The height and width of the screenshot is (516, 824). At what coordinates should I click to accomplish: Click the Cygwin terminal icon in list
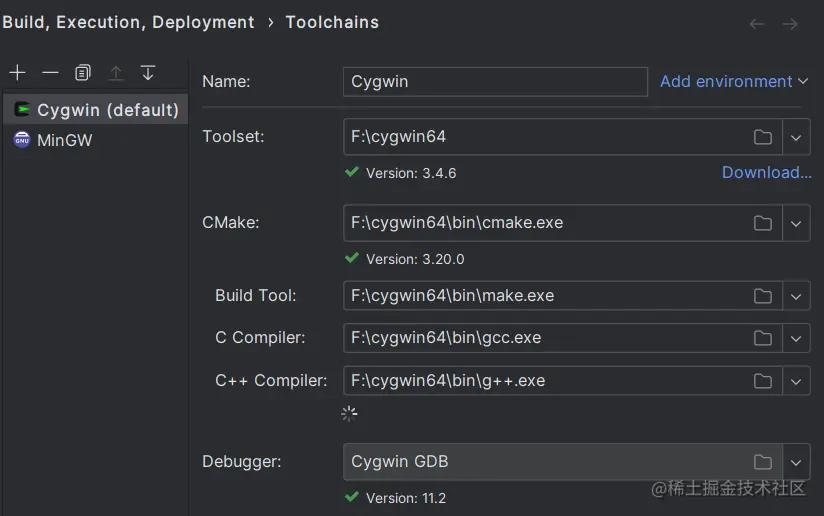point(22,109)
